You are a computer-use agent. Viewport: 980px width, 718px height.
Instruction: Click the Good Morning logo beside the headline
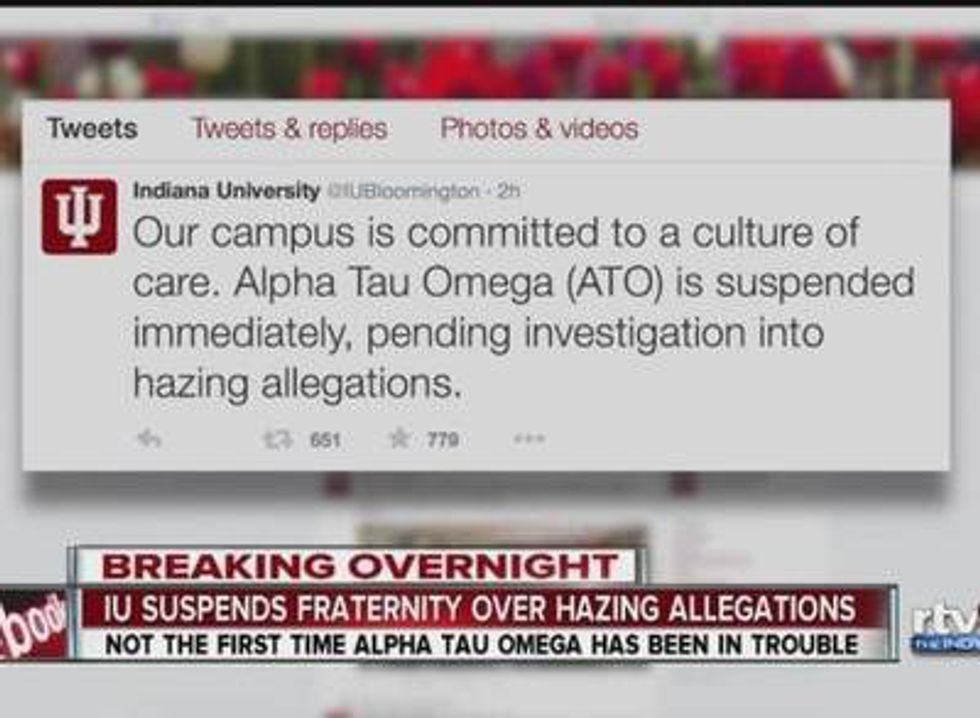click(32, 625)
